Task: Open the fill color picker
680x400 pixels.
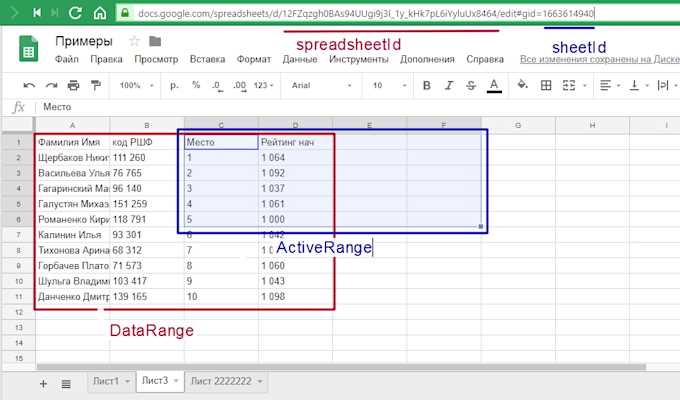Action: coord(523,85)
